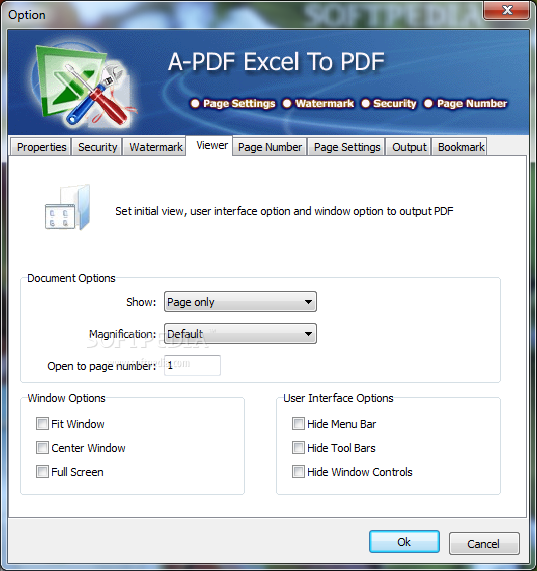537x571 pixels.
Task: Click the User Interface Options group label
Action: (338, 398)
